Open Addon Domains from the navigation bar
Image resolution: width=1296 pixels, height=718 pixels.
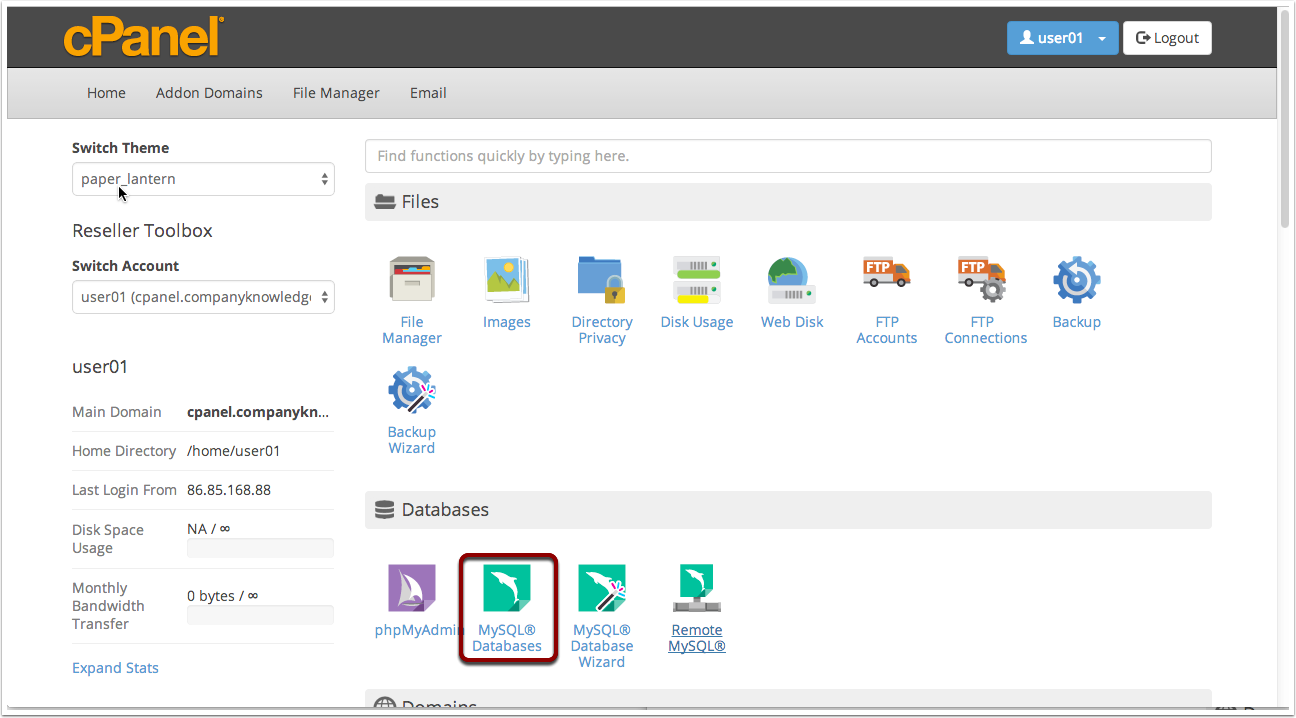coord(209,93)
